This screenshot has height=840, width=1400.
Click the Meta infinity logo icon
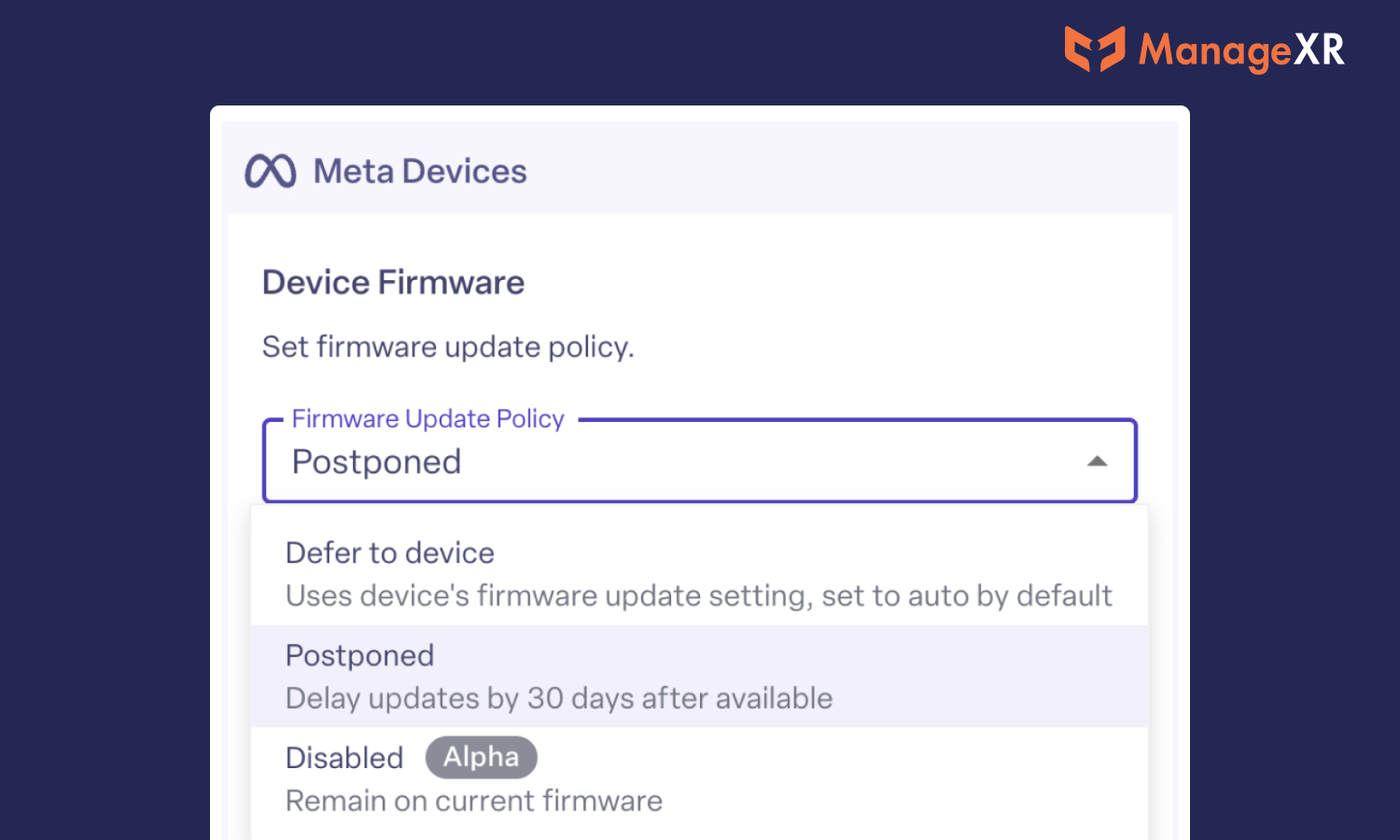(x=271, y=172)
